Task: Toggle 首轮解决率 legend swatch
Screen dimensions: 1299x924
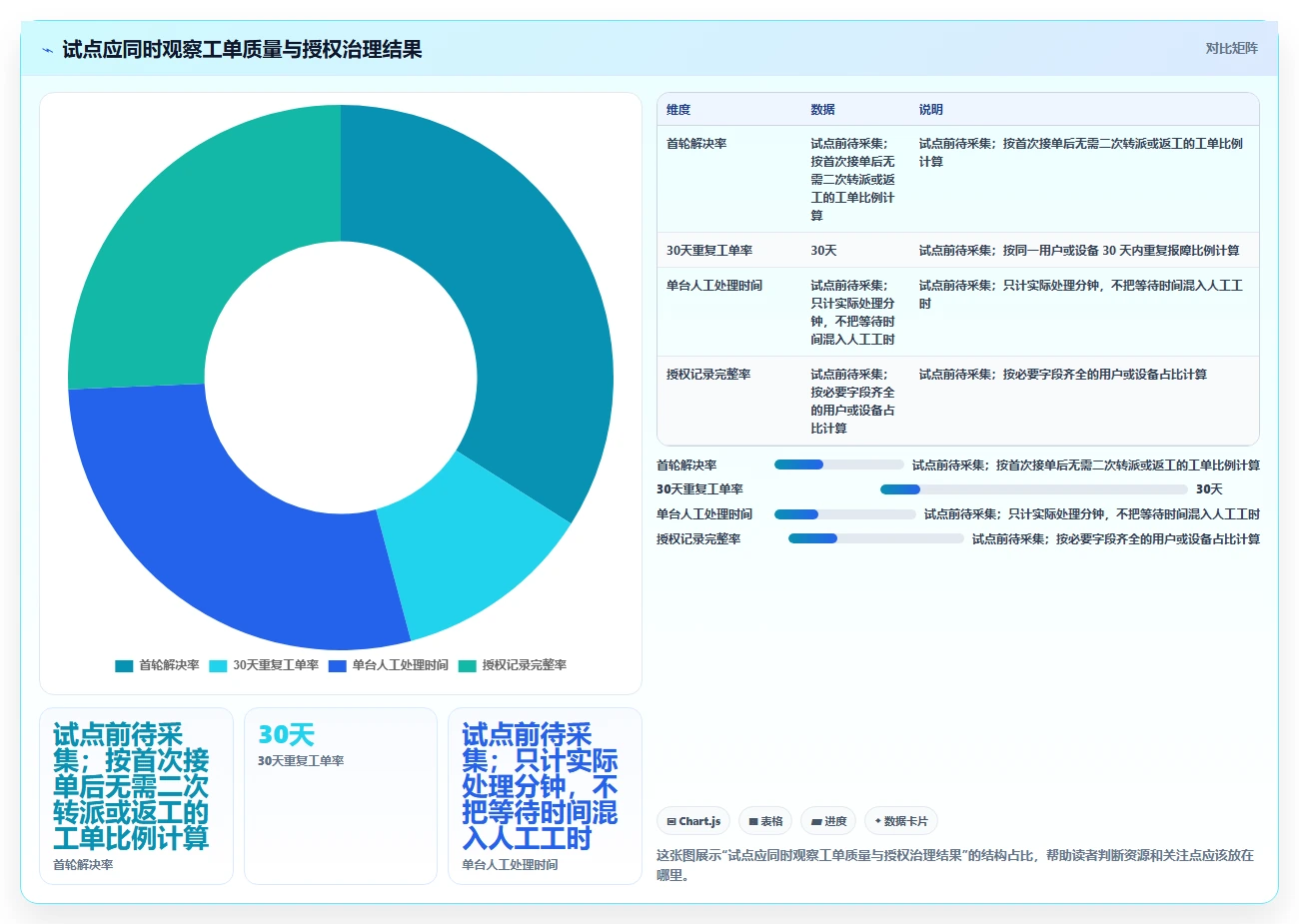Action: click(x=124, y=665)
